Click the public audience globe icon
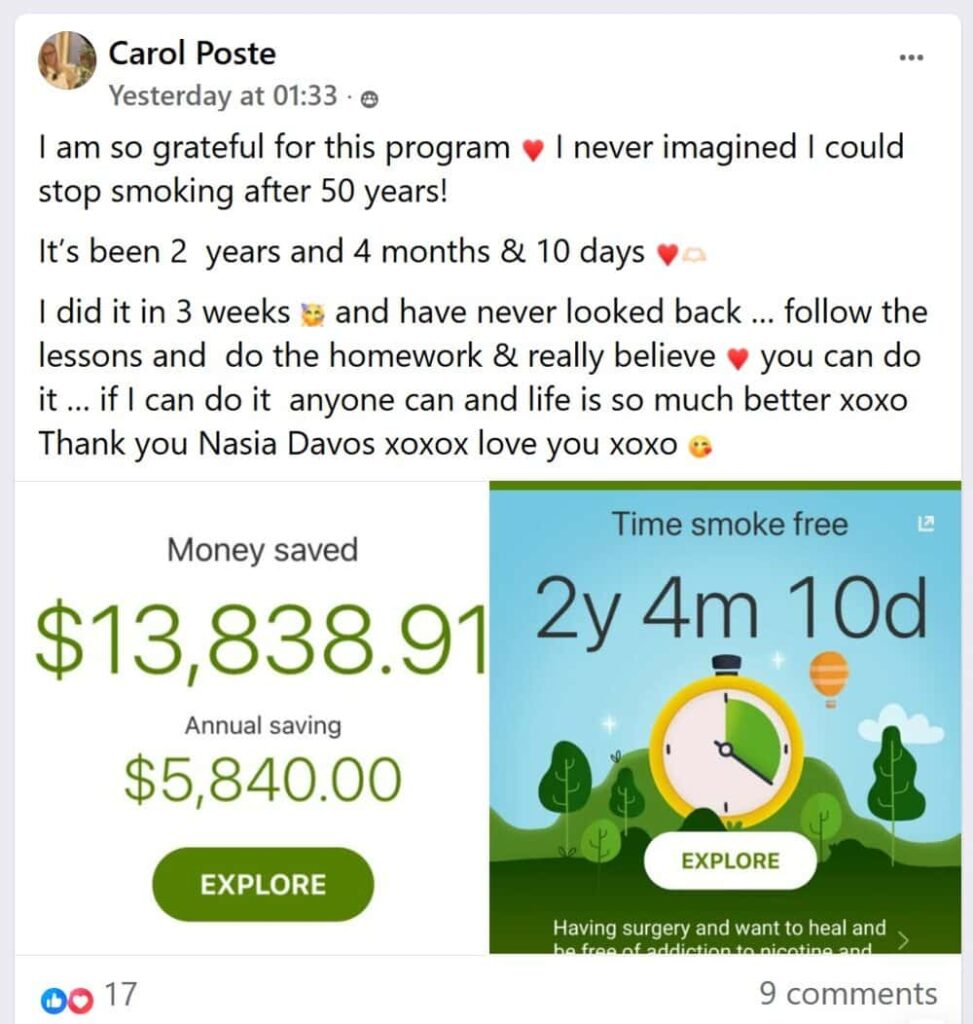The width and height of the screenshot is (973, 1024). (x=370, y=99)
